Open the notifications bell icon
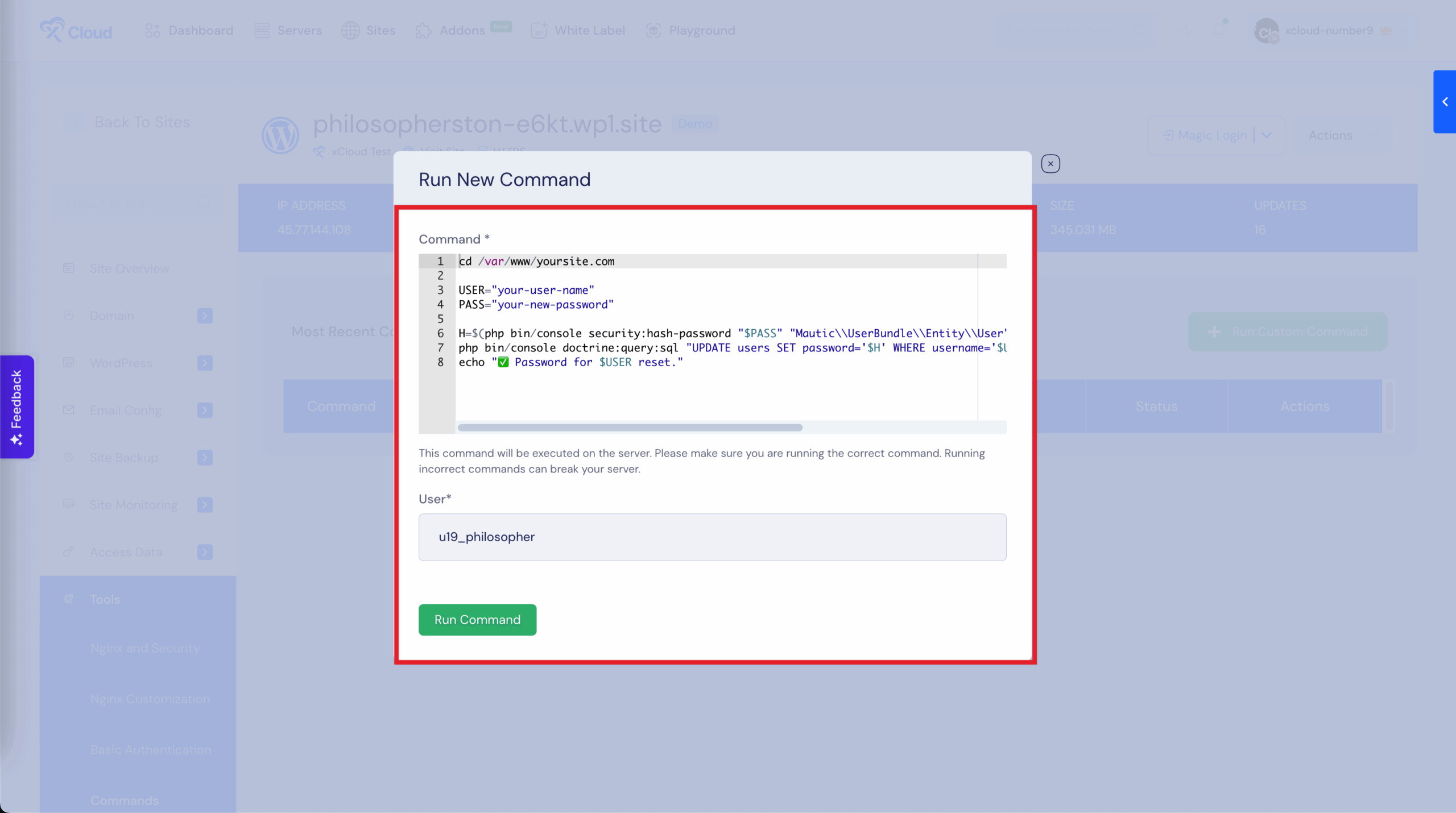This screenshot has height=813, width=1456. tap(1219, 30)
